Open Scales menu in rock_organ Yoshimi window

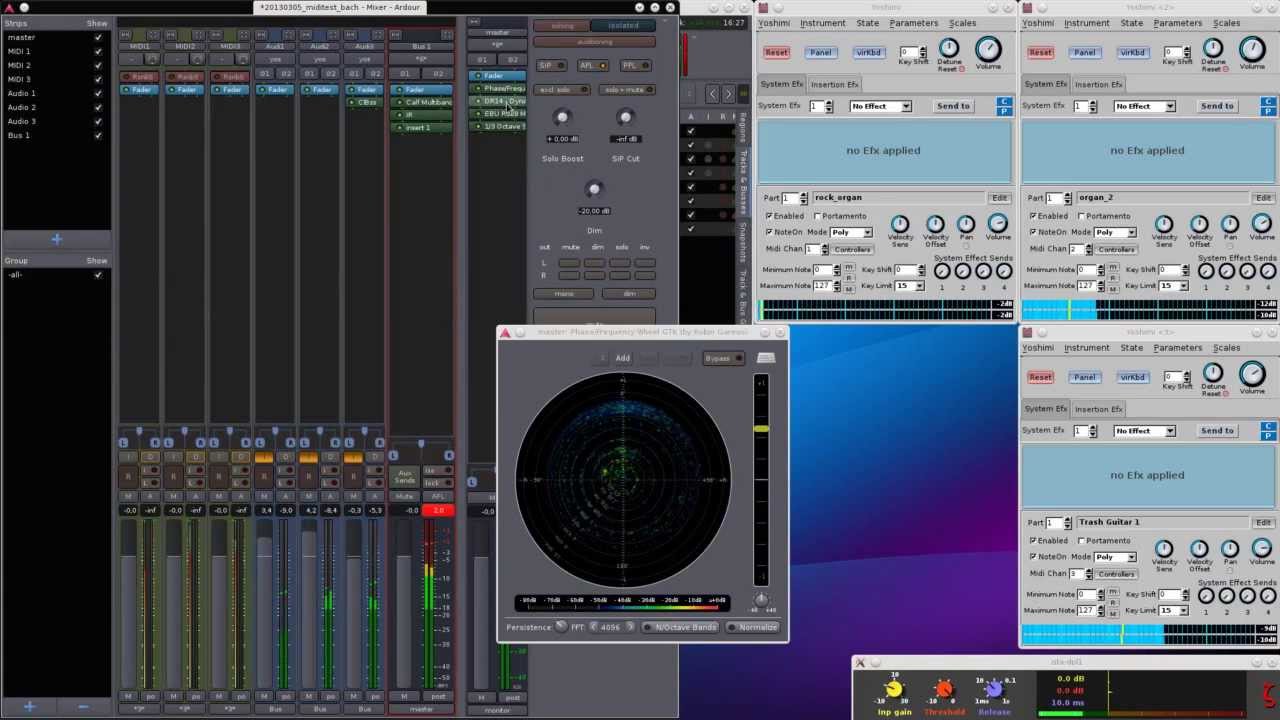tap(962, 23)
